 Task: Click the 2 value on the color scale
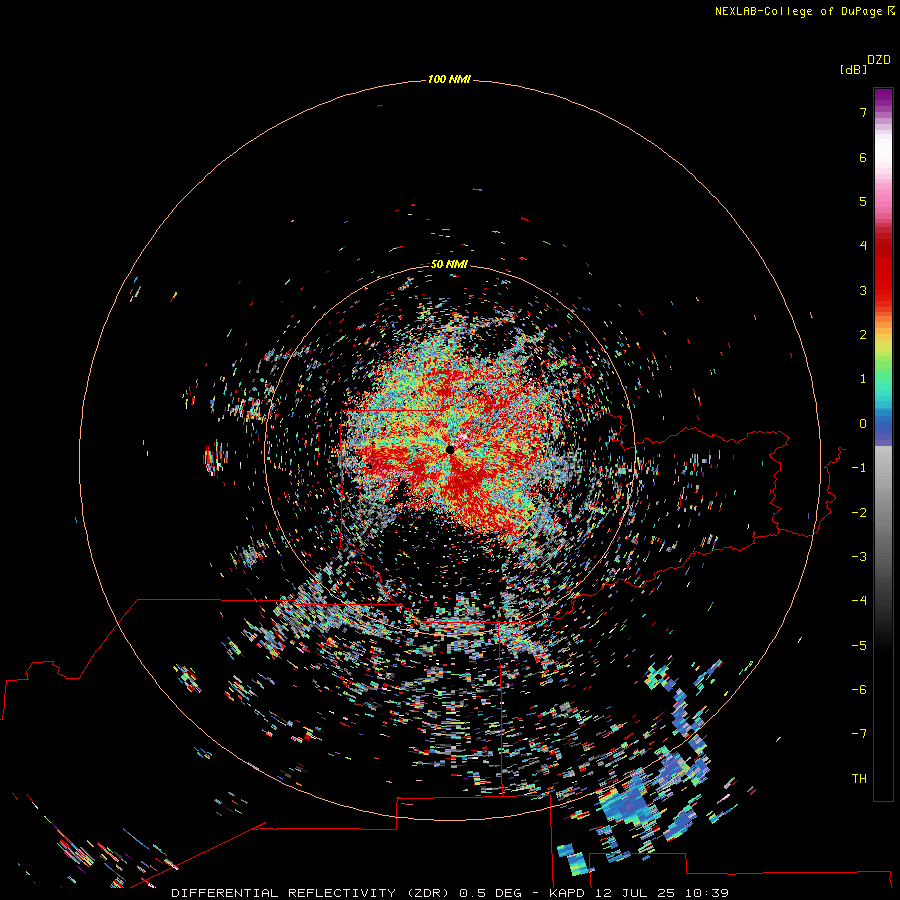point(863,335)
